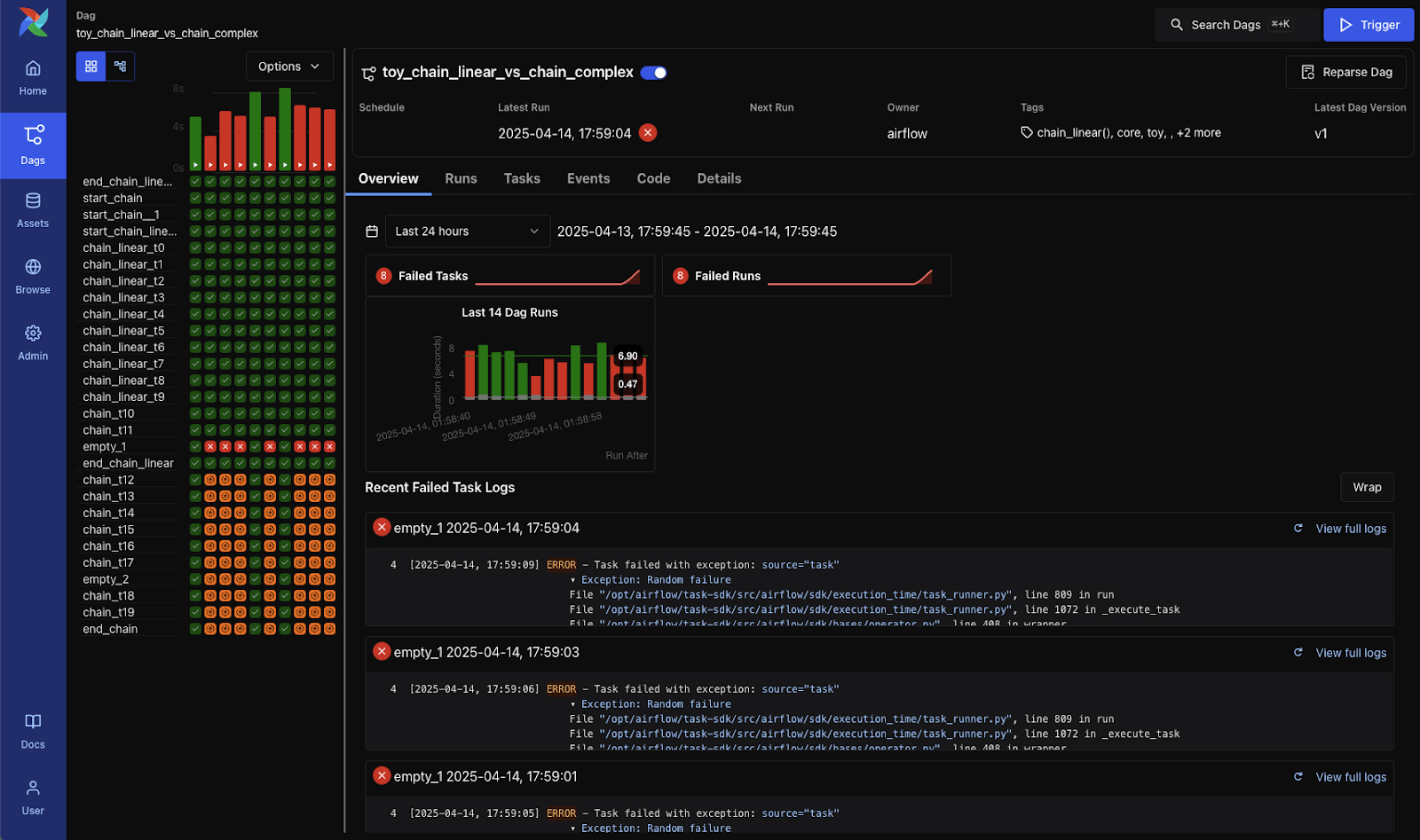
Task: Switch to graph view
Action: [x=120, y=67]
